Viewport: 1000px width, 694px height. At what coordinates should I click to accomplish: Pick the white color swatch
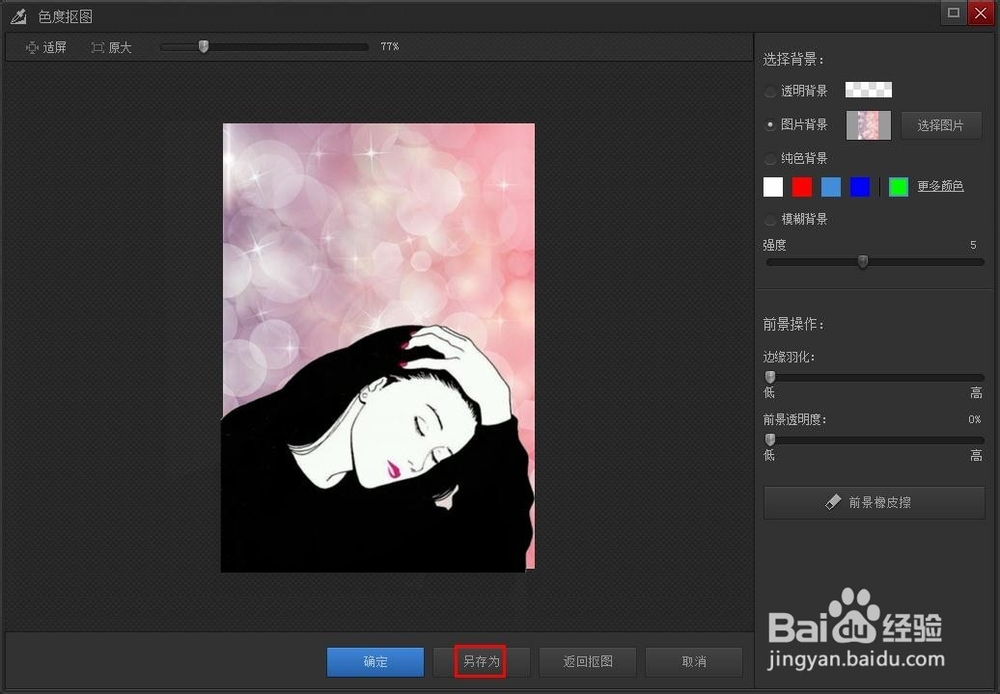coord(773,187)
